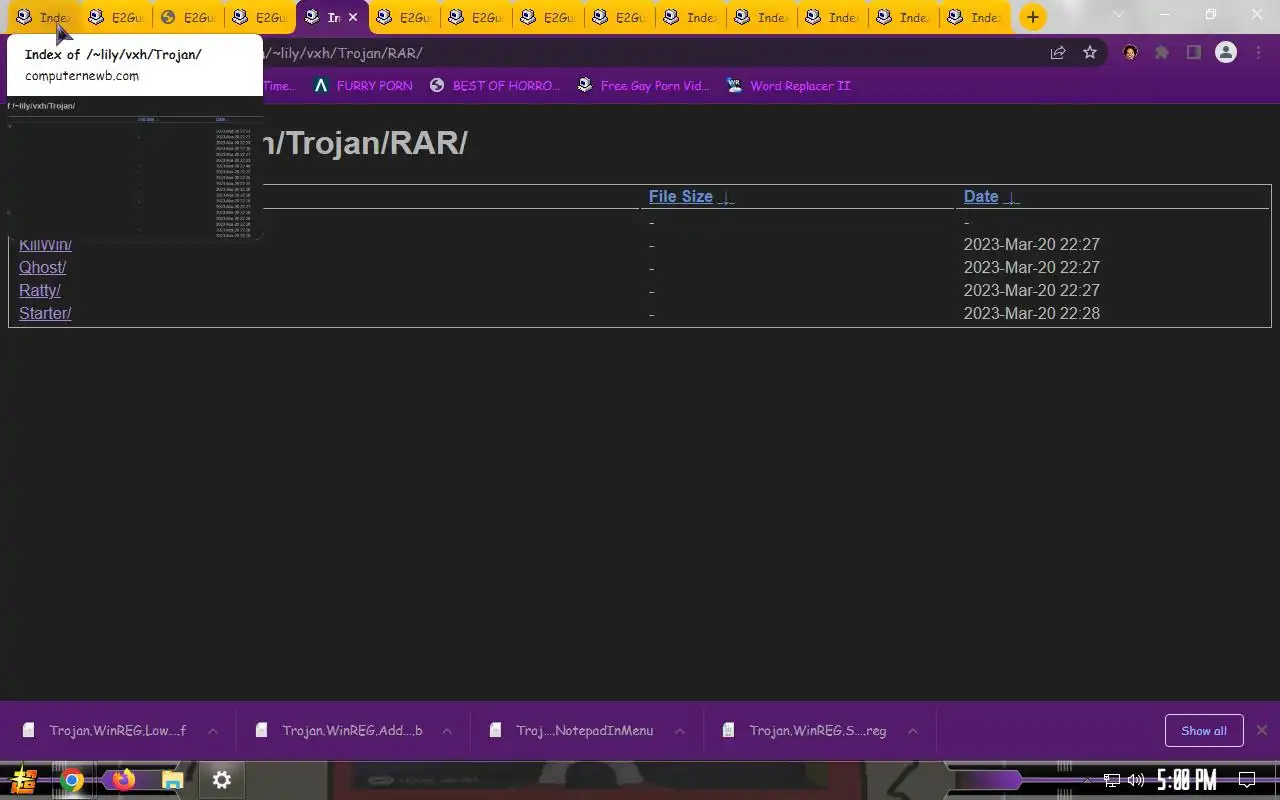Image resolution: width=1280 pixels, height=800 pixels.
Task: Open File Explorer from the taskbar
Action: 173,781
